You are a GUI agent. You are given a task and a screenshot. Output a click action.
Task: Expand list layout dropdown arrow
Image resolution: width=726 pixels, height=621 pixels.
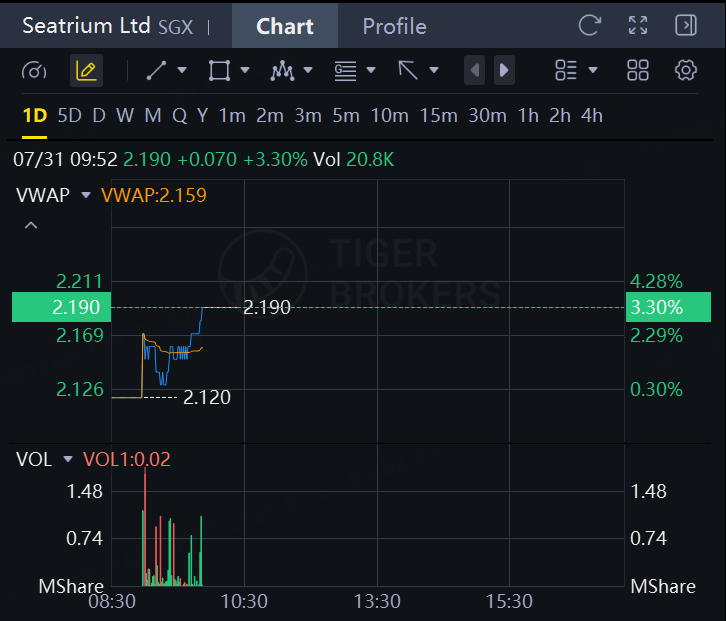(x=593, y=70)
